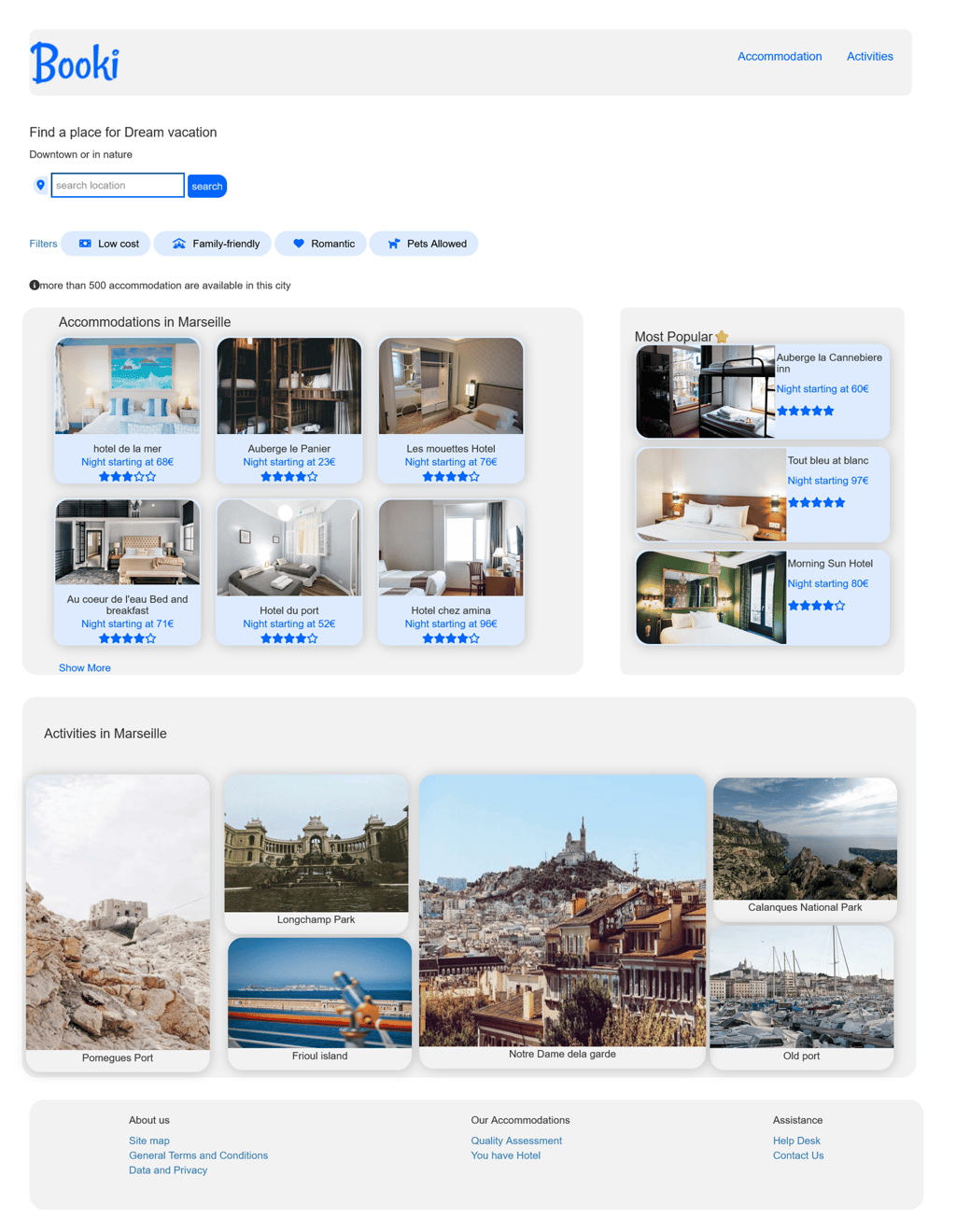Select the Longchamp Park activity image

tap(316, 844)
